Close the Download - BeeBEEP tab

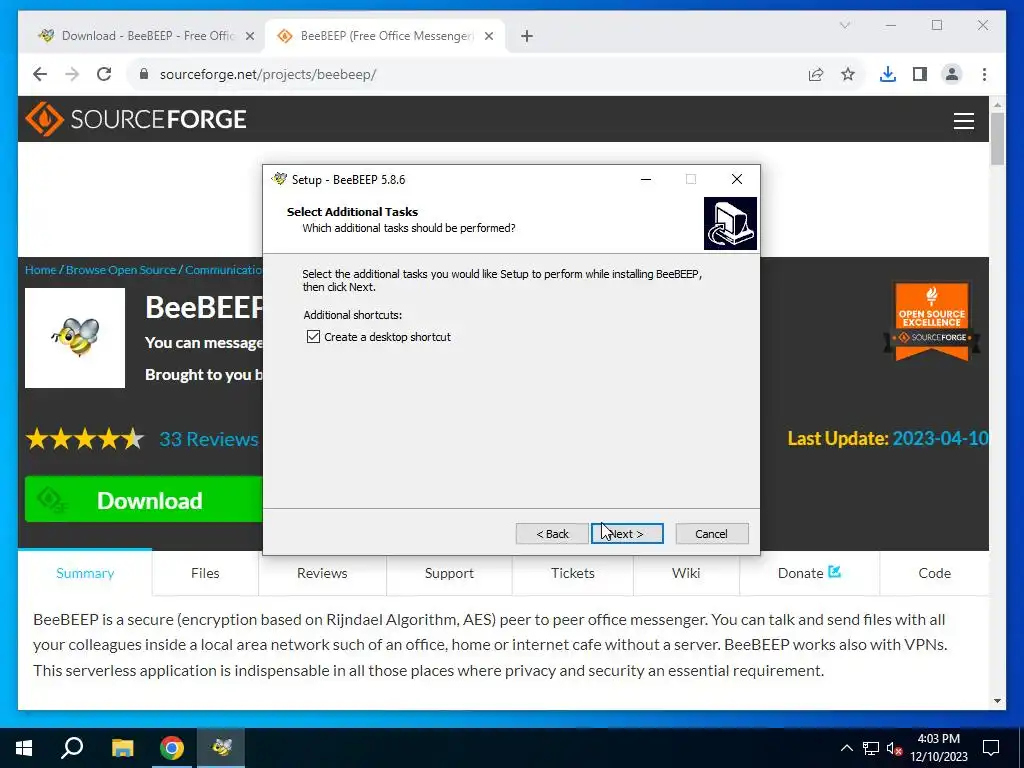tap(249, 36)
